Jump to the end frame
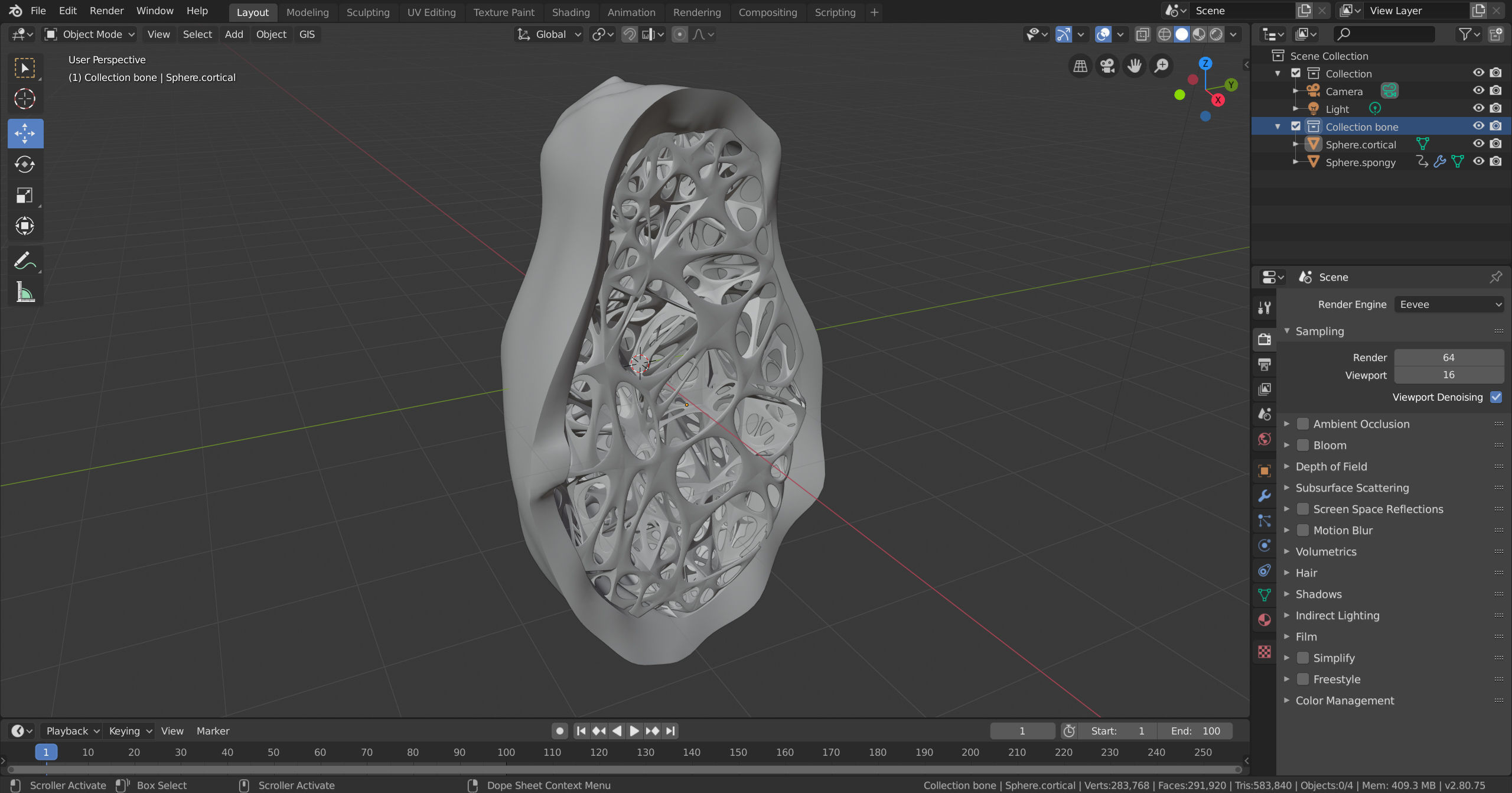Viewport: 1512px width, 793px height. [670, 731]
